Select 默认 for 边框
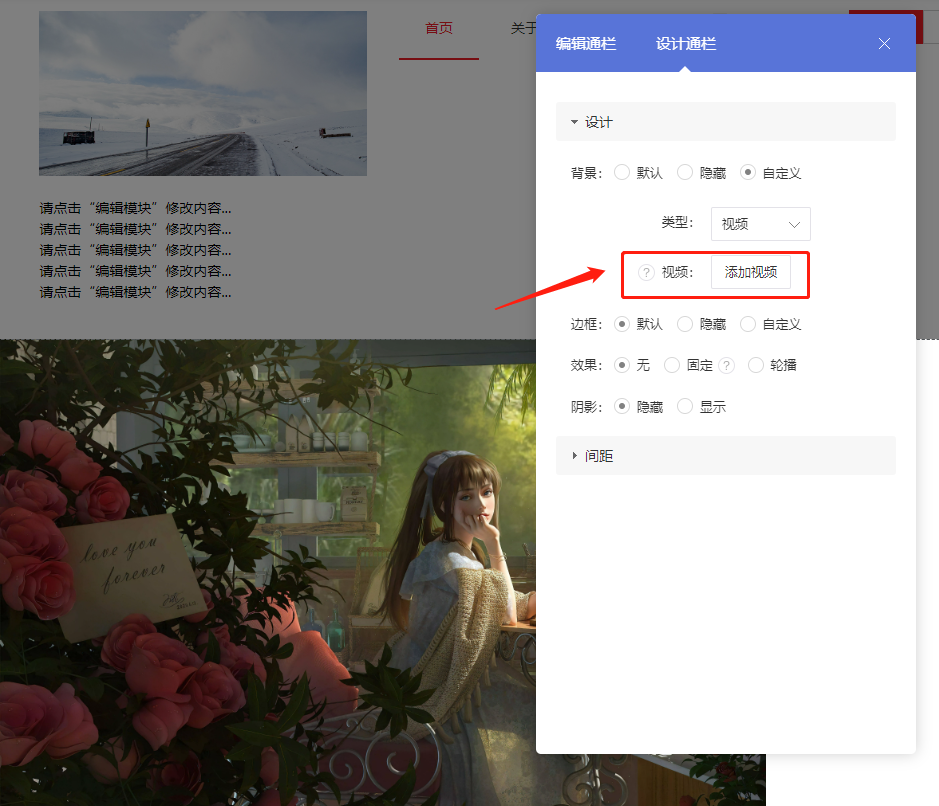 [x=622, y=324]
